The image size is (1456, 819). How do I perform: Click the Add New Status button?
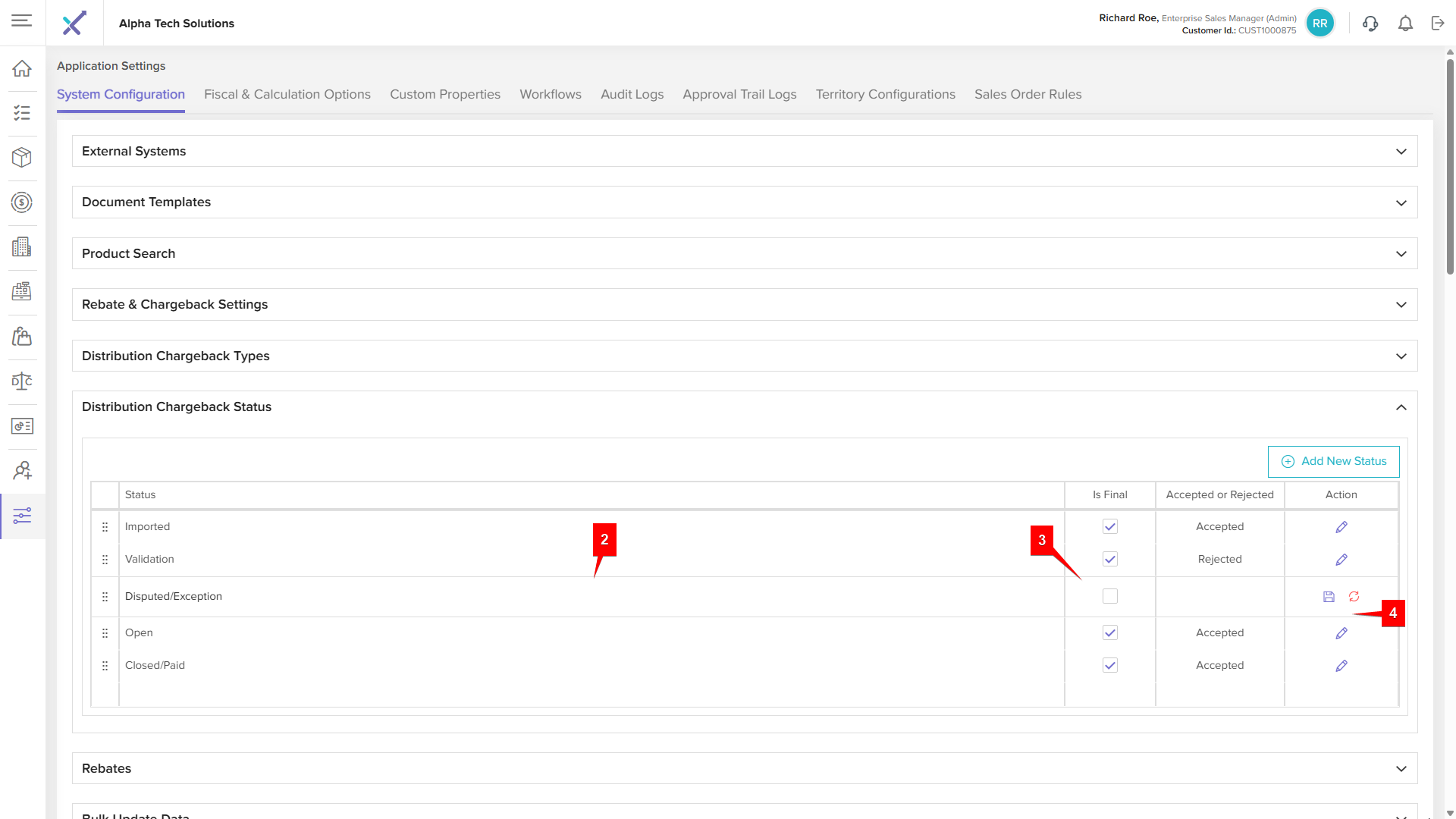(x=1333, y=461)
